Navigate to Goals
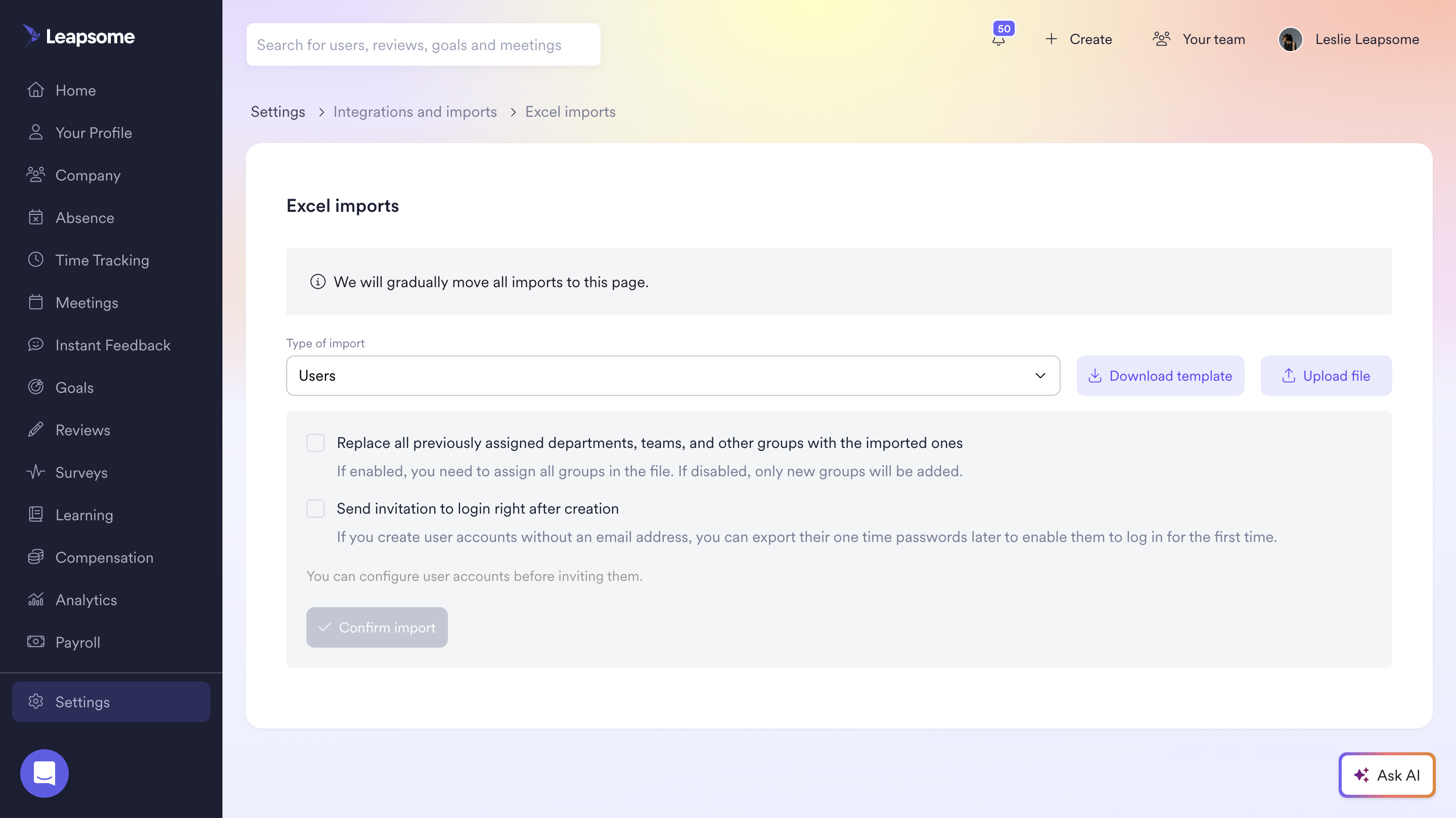The height and width of the screenshot is (818, 1456). [x=111, y=387]
